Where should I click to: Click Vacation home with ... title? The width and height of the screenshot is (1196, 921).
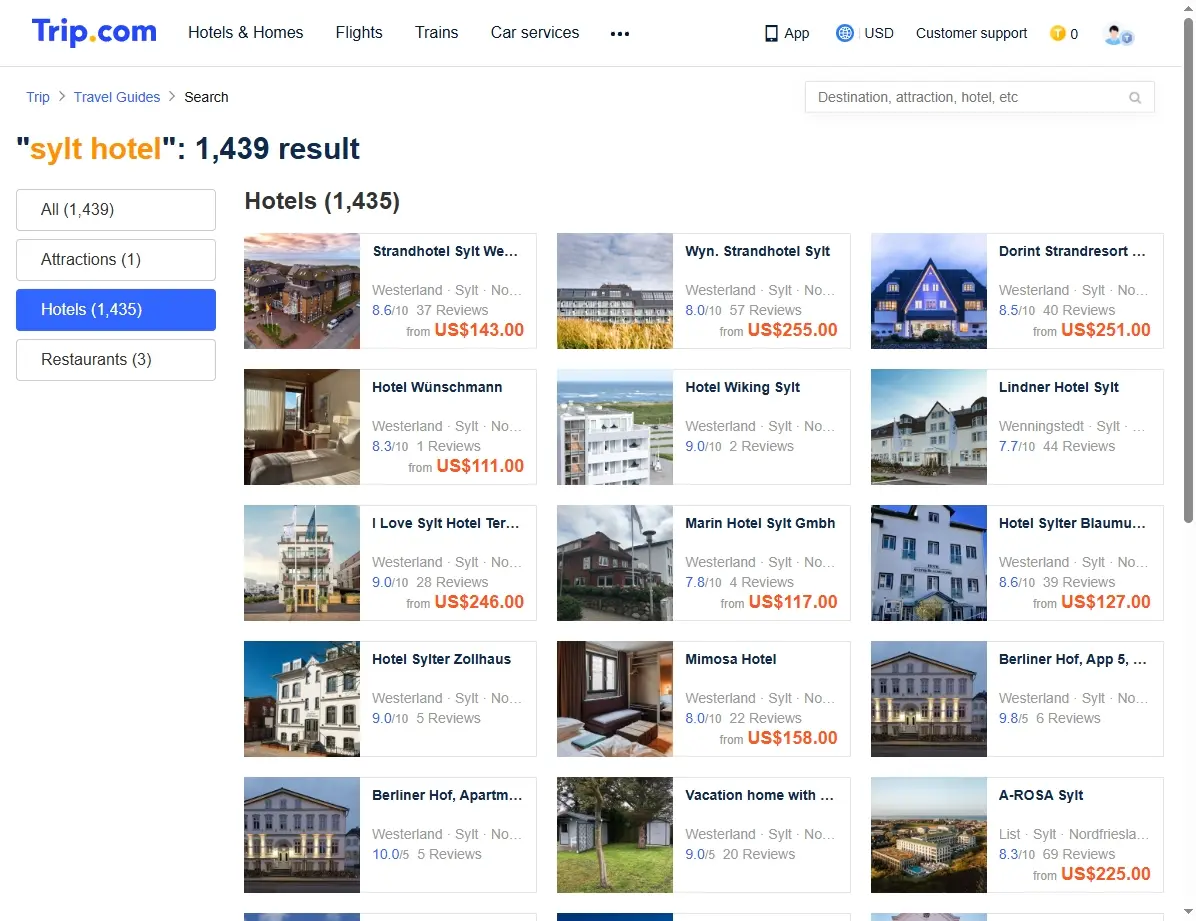(760, 795)
